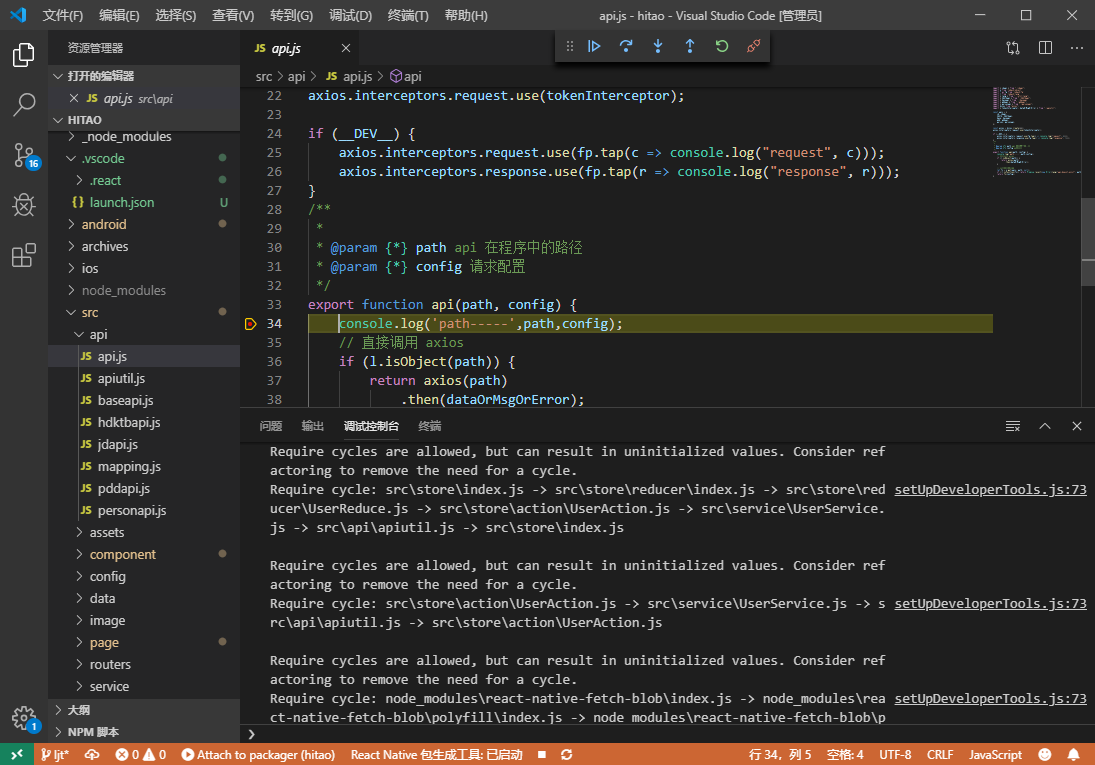1095x765 pixels.
Task: Open setUpDeveloperTools.js:73 link
Action: coord(989,489)
